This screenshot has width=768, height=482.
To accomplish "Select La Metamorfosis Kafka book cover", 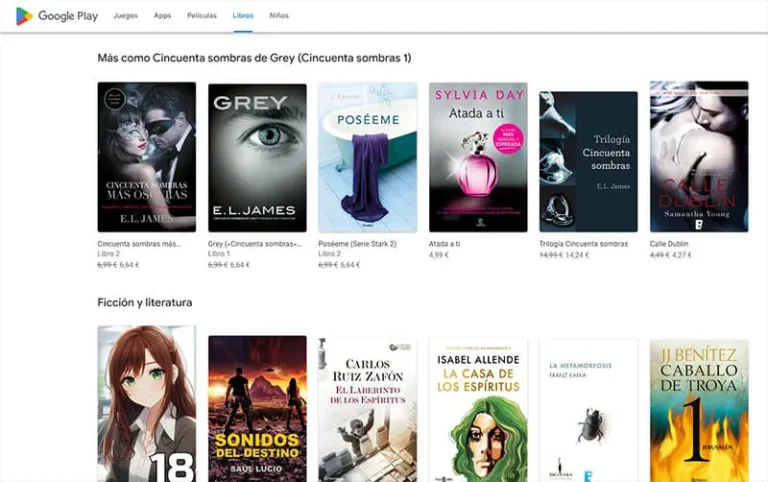I will pyautogui.click(x=589, y=410).
